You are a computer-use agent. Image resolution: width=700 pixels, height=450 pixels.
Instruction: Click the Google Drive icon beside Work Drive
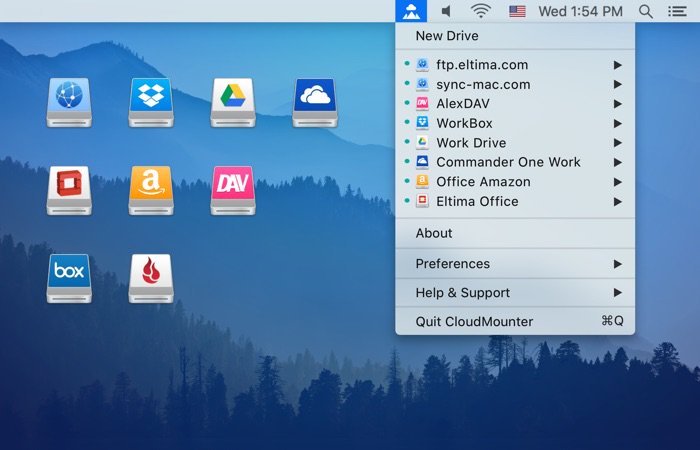[422, 143]
